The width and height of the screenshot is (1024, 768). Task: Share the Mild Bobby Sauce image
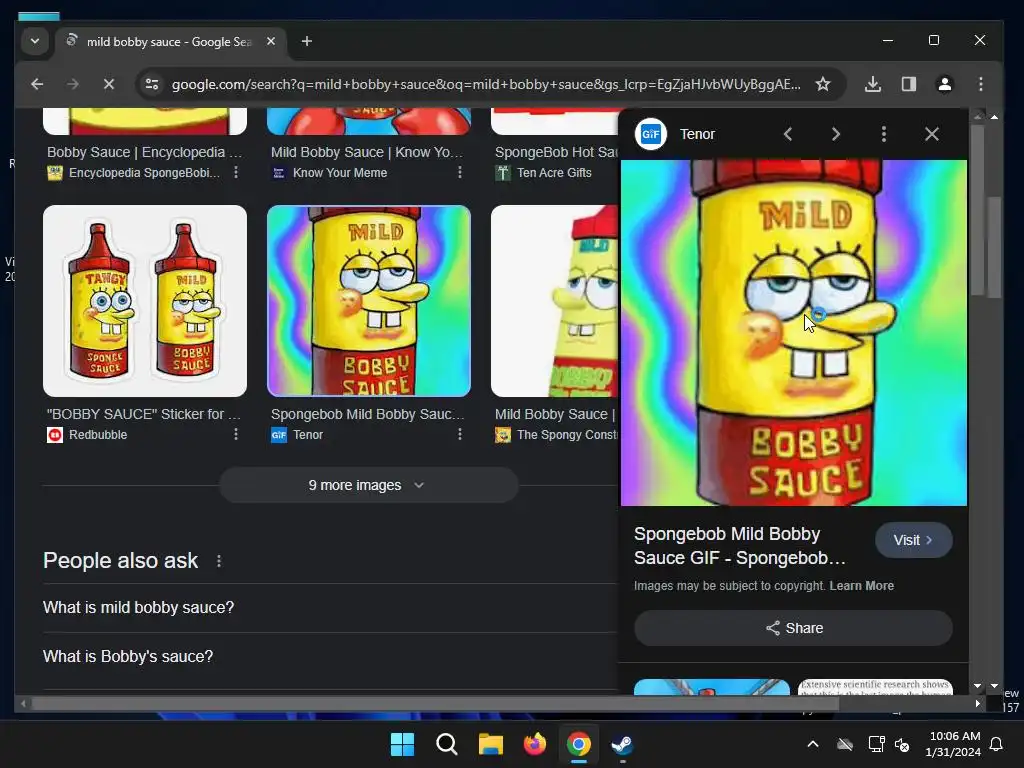click(x=793, y=628)
